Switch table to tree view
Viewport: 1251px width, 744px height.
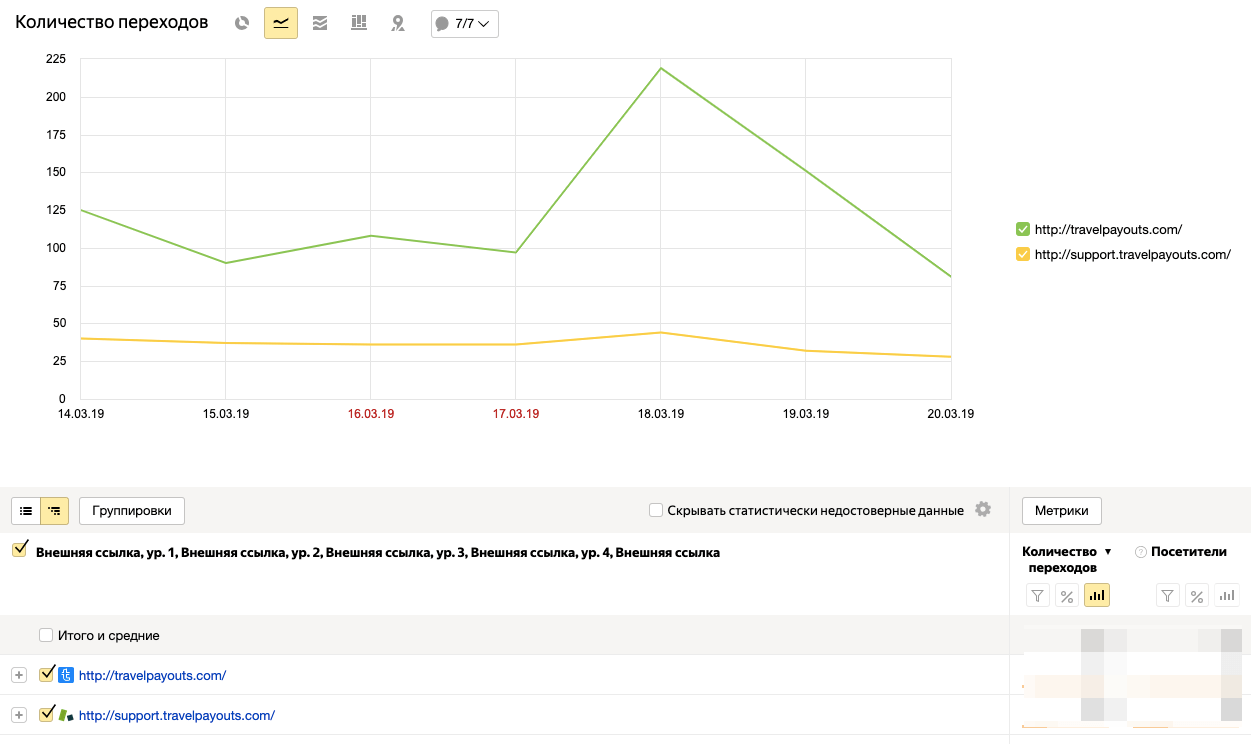pyautogui.click(x=54, y=511)
